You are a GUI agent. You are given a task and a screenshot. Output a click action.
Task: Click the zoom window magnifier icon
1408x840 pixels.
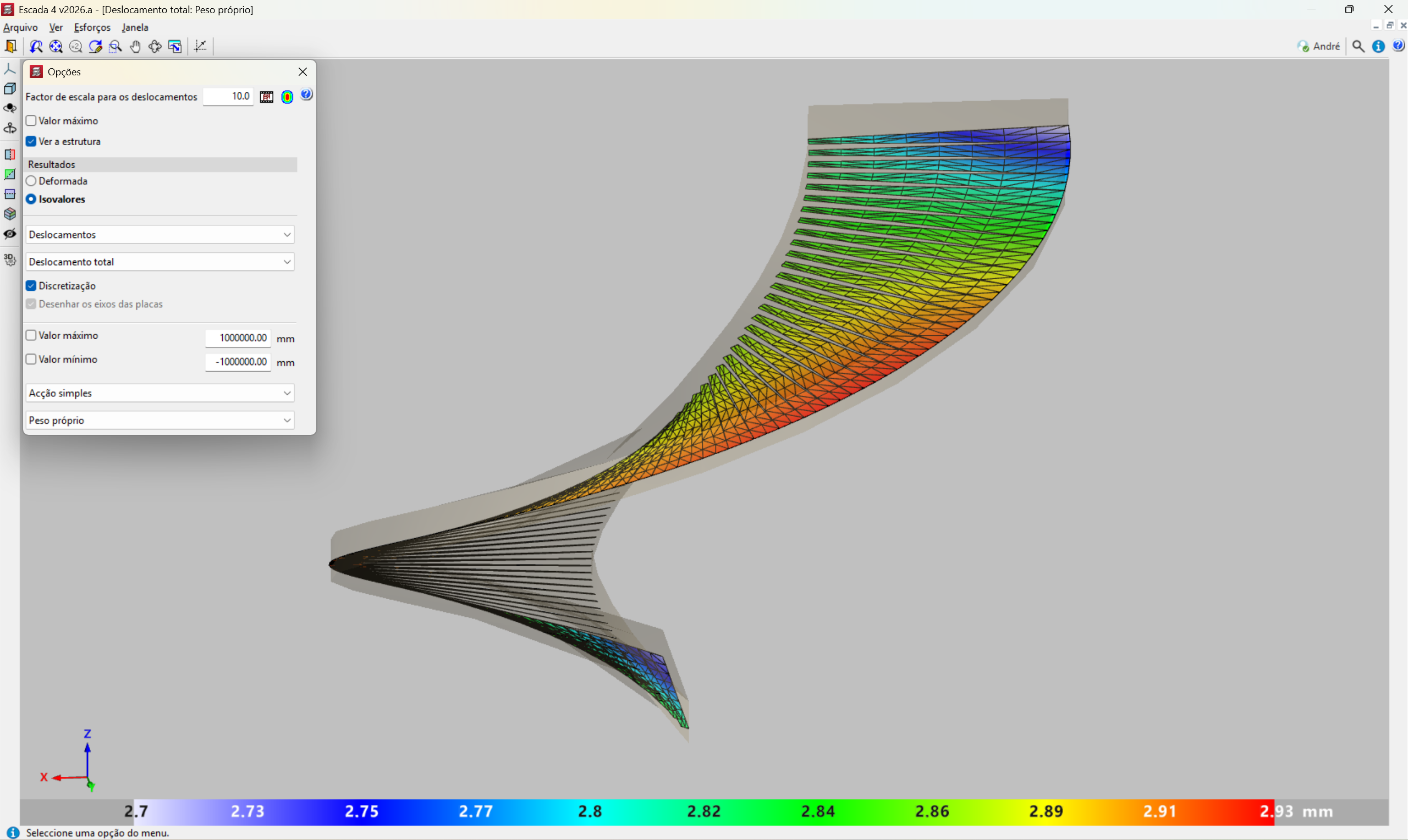click(x=115, y=46)
